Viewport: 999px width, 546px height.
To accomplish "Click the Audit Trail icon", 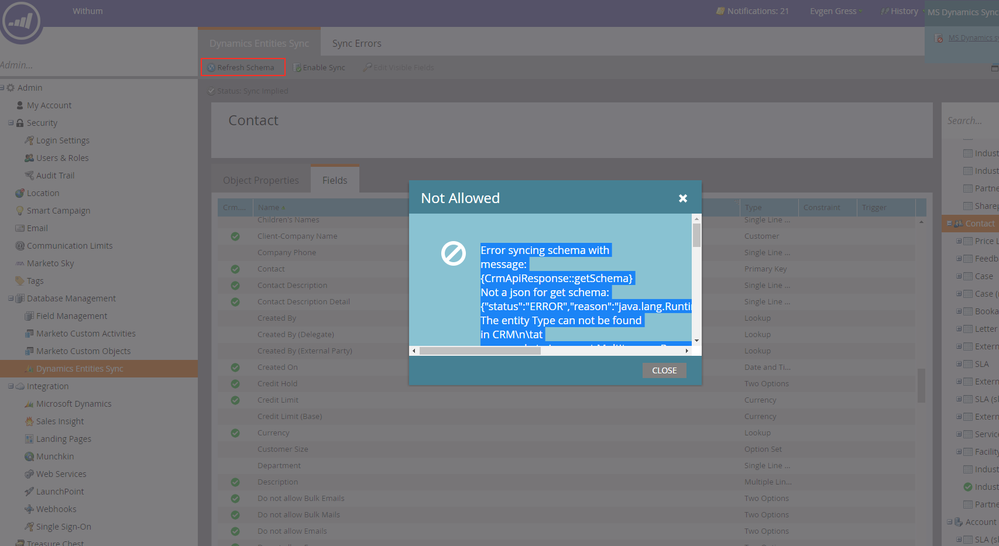I will pyautogui.click(x=29, y=176).
